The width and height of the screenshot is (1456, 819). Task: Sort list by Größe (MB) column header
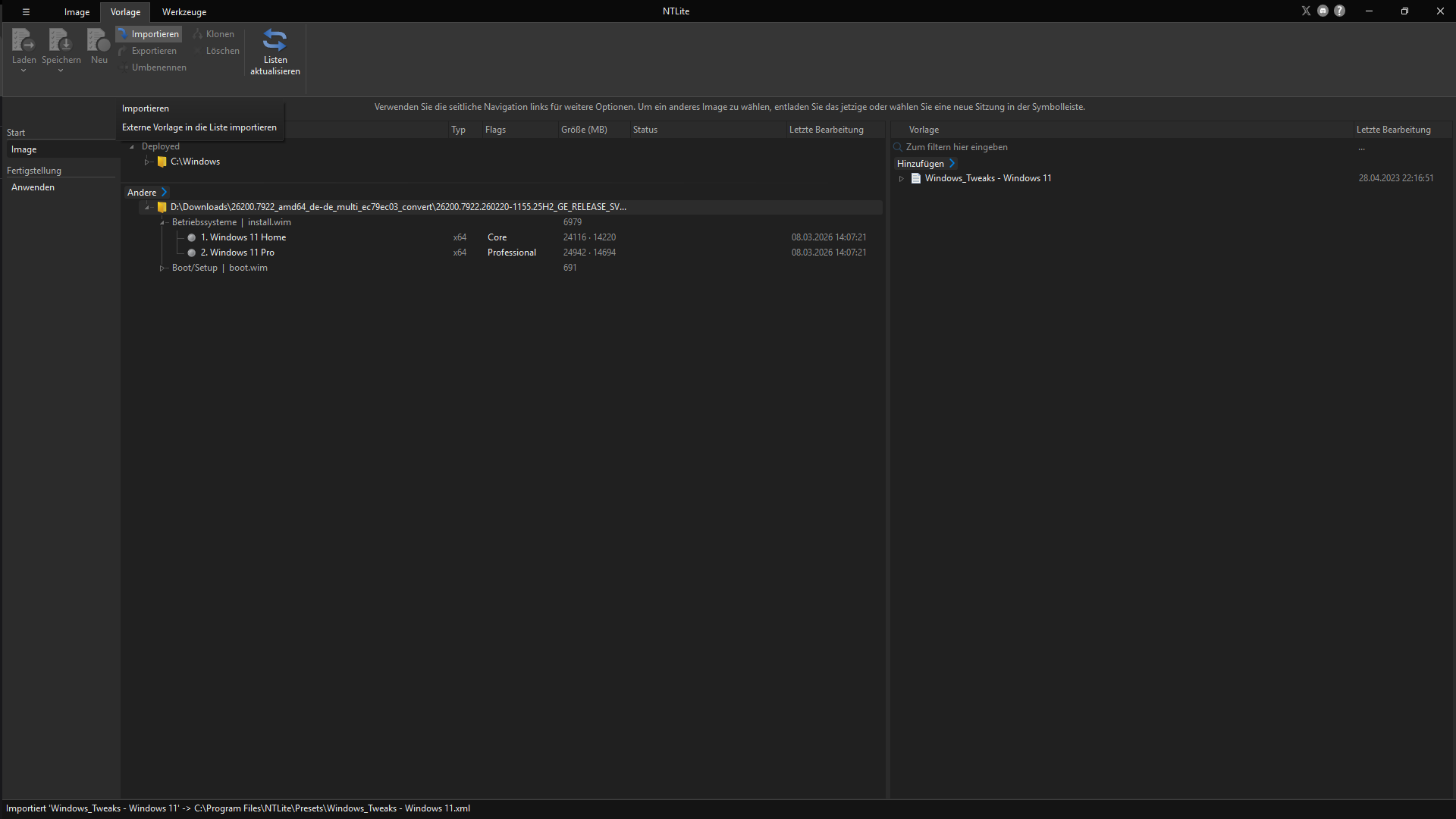tap(584, 130)
